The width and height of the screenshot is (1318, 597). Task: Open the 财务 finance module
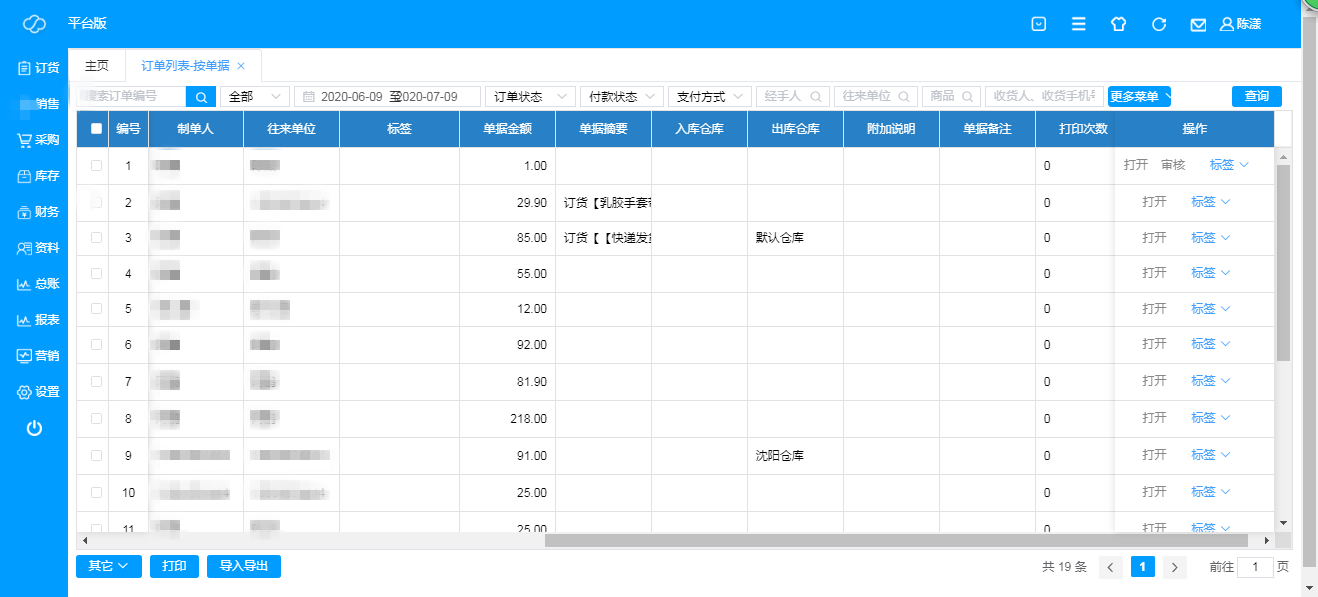point(38,212)
